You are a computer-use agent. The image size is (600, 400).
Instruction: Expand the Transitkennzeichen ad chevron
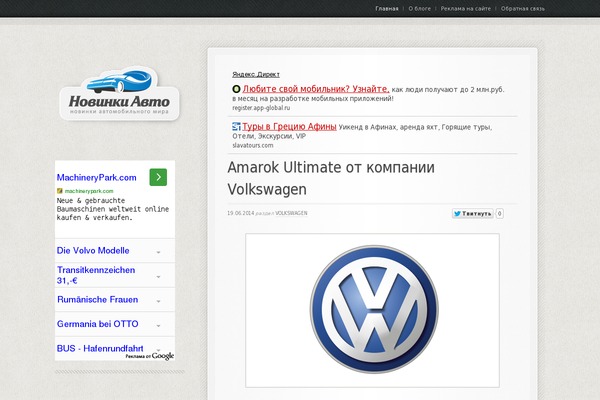click(158, 276)
